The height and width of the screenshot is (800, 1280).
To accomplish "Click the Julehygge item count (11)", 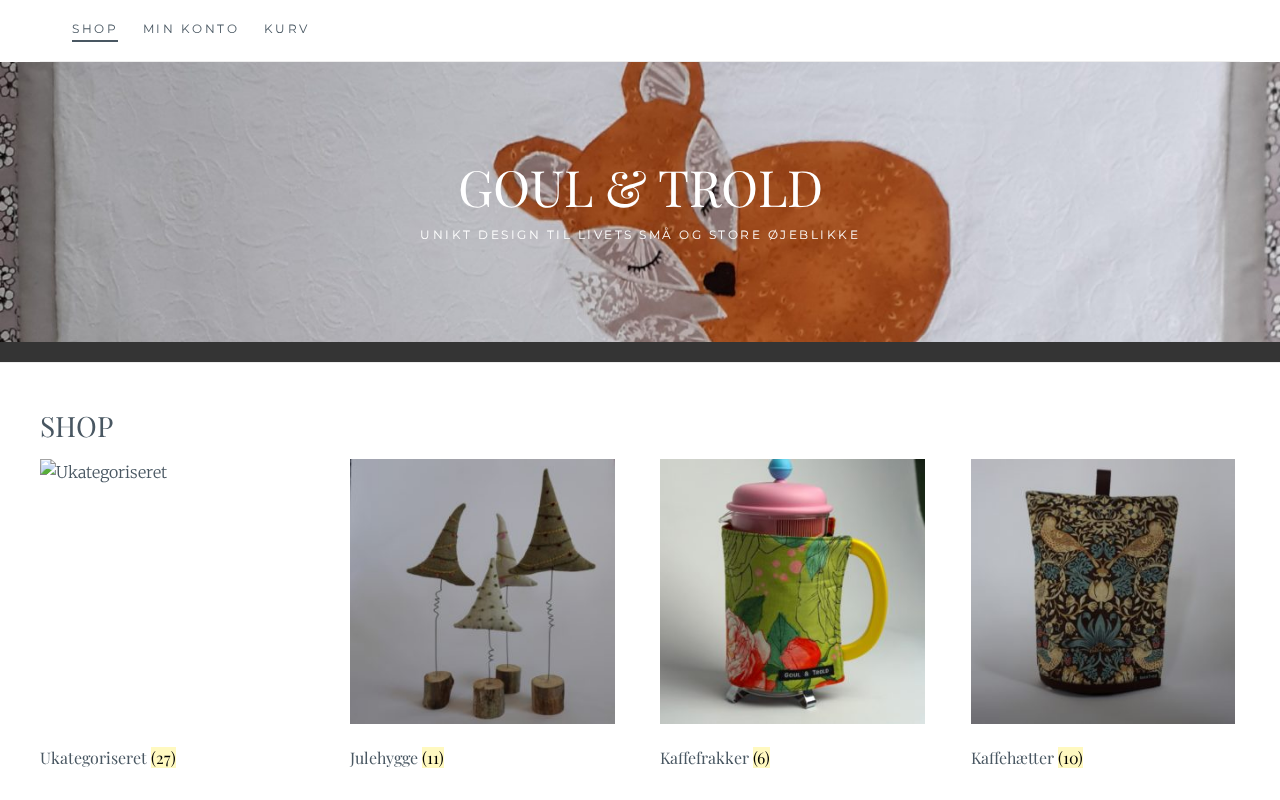I will click(433, 758).
